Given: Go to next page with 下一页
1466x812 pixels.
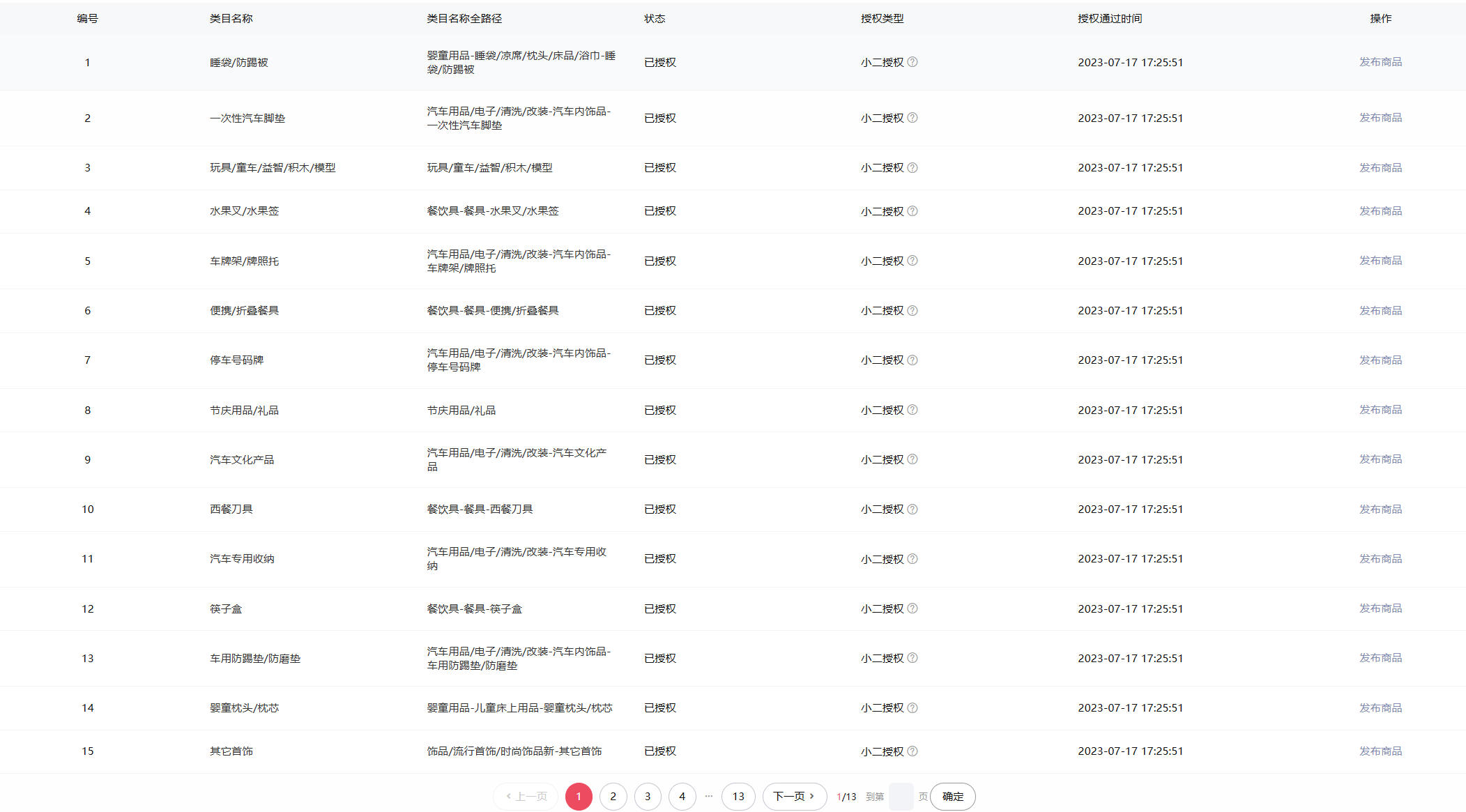Looking at the screenshot, I should point(794,797).
